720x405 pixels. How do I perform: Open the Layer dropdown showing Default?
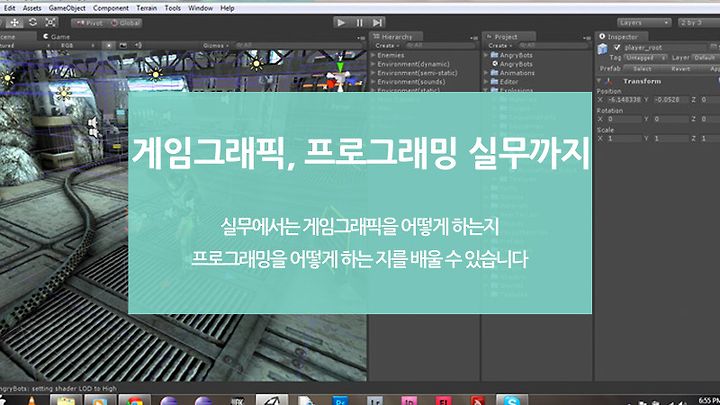(x=706, y=58)
